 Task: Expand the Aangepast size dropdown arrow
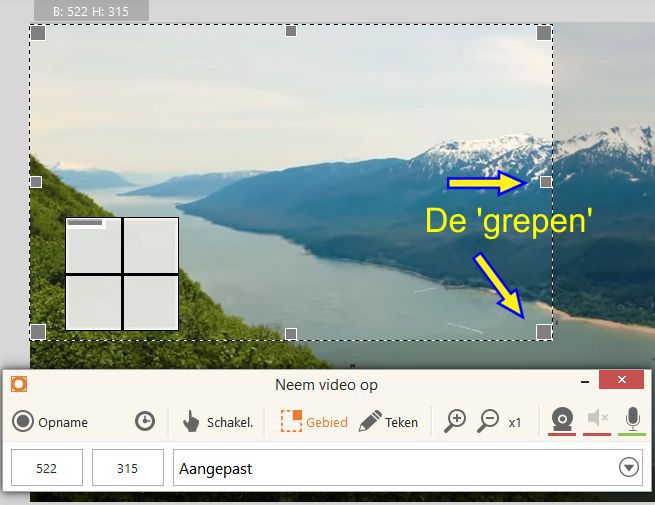629,467
